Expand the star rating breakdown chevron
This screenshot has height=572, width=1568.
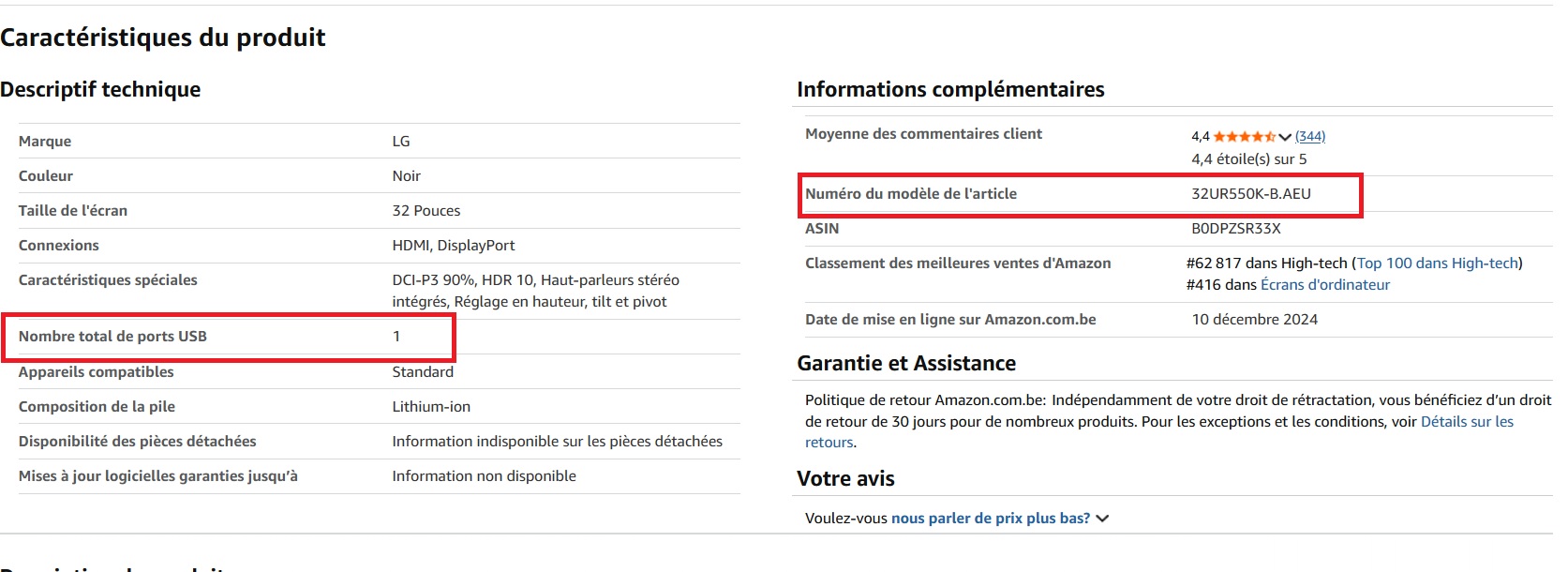click(x=1286, y=137)
